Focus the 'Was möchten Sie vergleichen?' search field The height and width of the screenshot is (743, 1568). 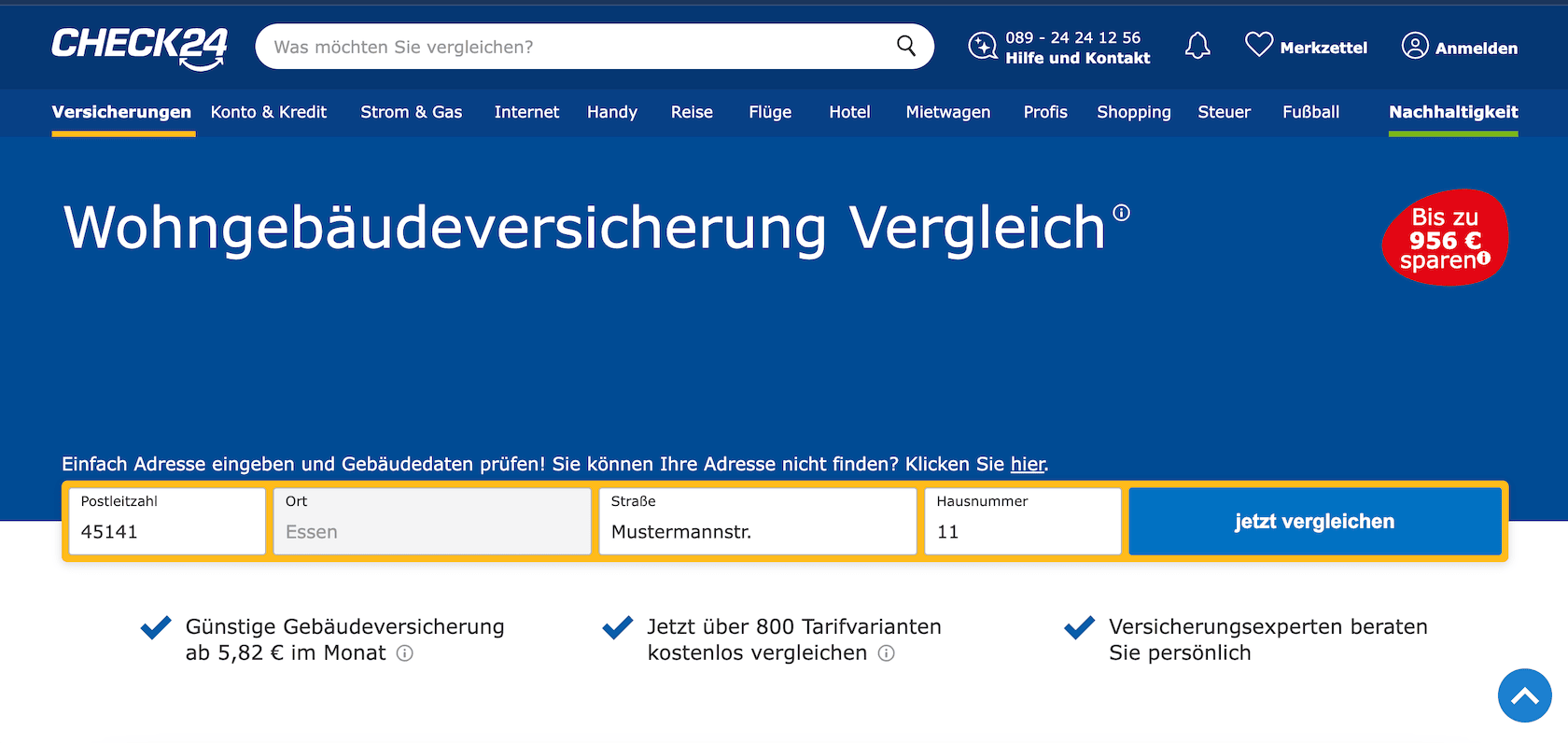click(595, 47)
